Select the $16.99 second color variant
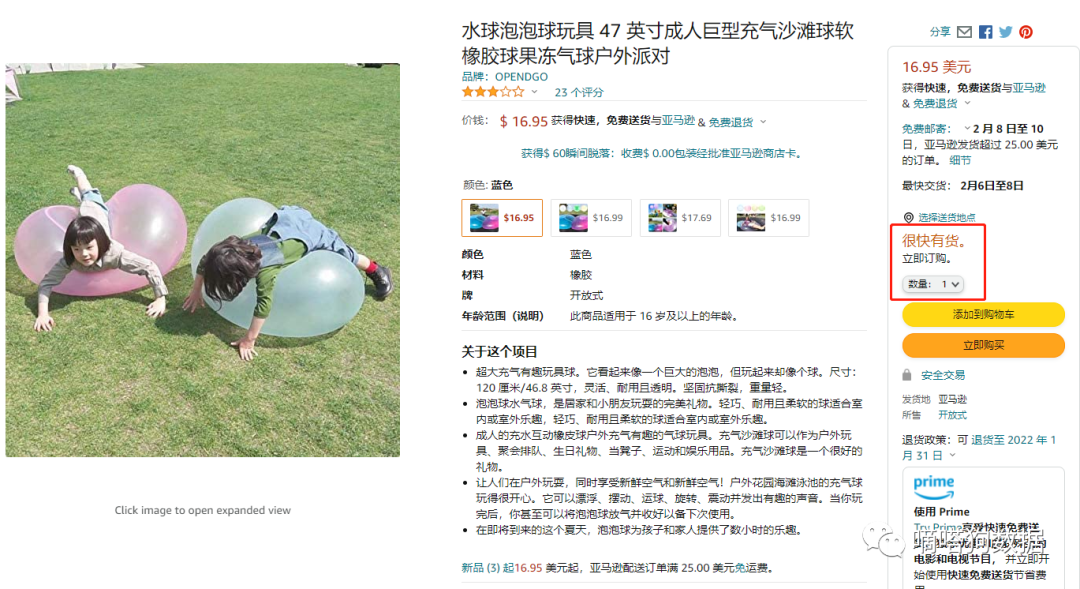 tap(591, 218)
